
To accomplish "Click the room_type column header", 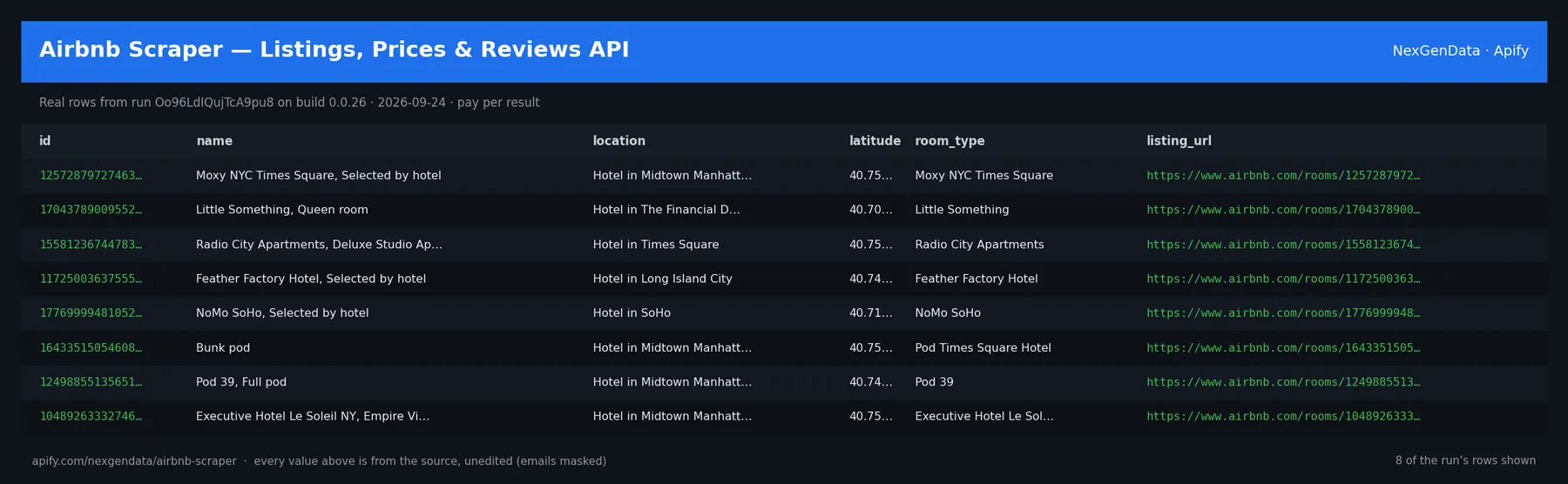I will coord(950,141).
